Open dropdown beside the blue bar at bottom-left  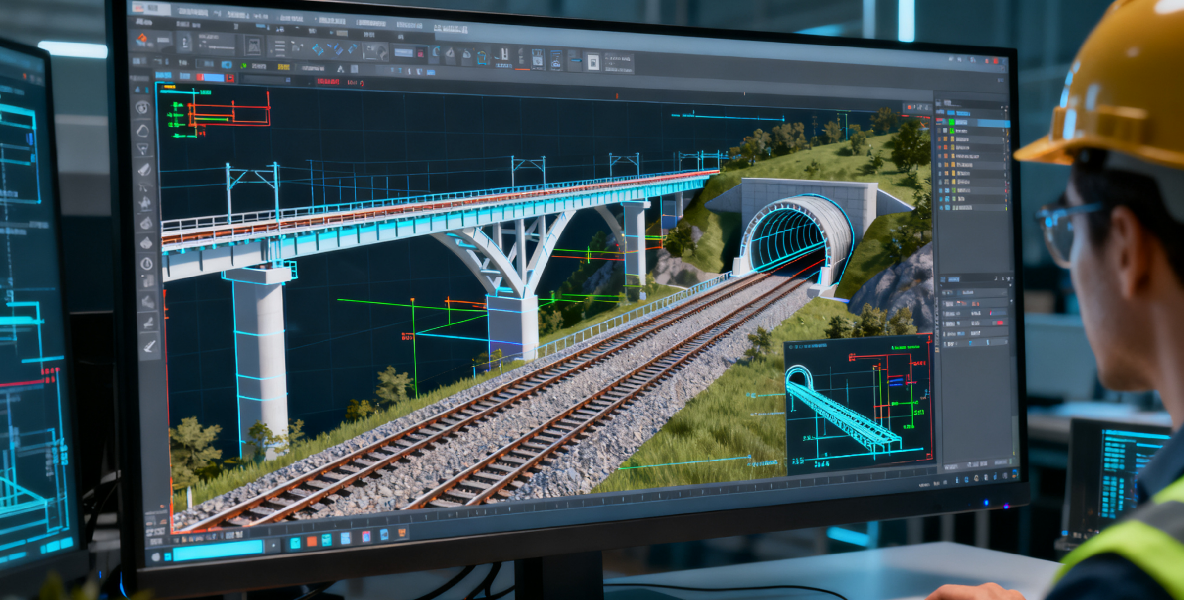click(272, 547)
